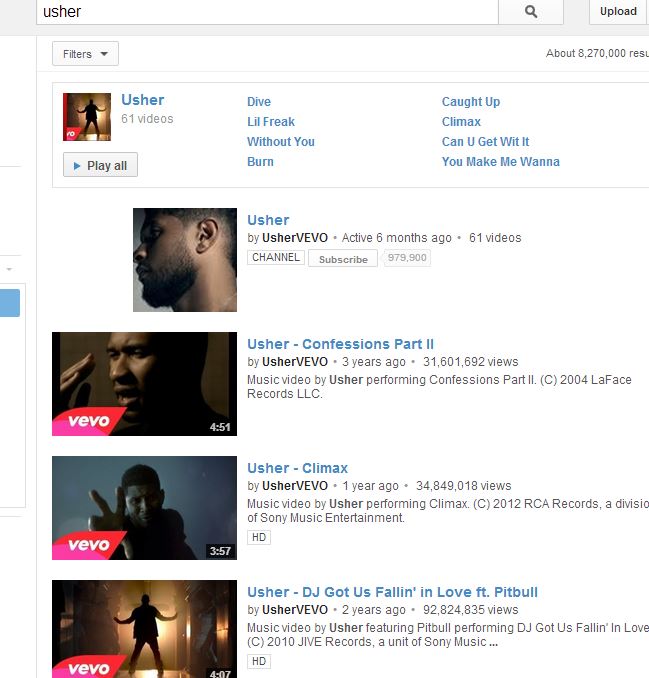
Task: Open the song link You Make Me Wanna
Action: pyautogui.click(x=501, y=162)
